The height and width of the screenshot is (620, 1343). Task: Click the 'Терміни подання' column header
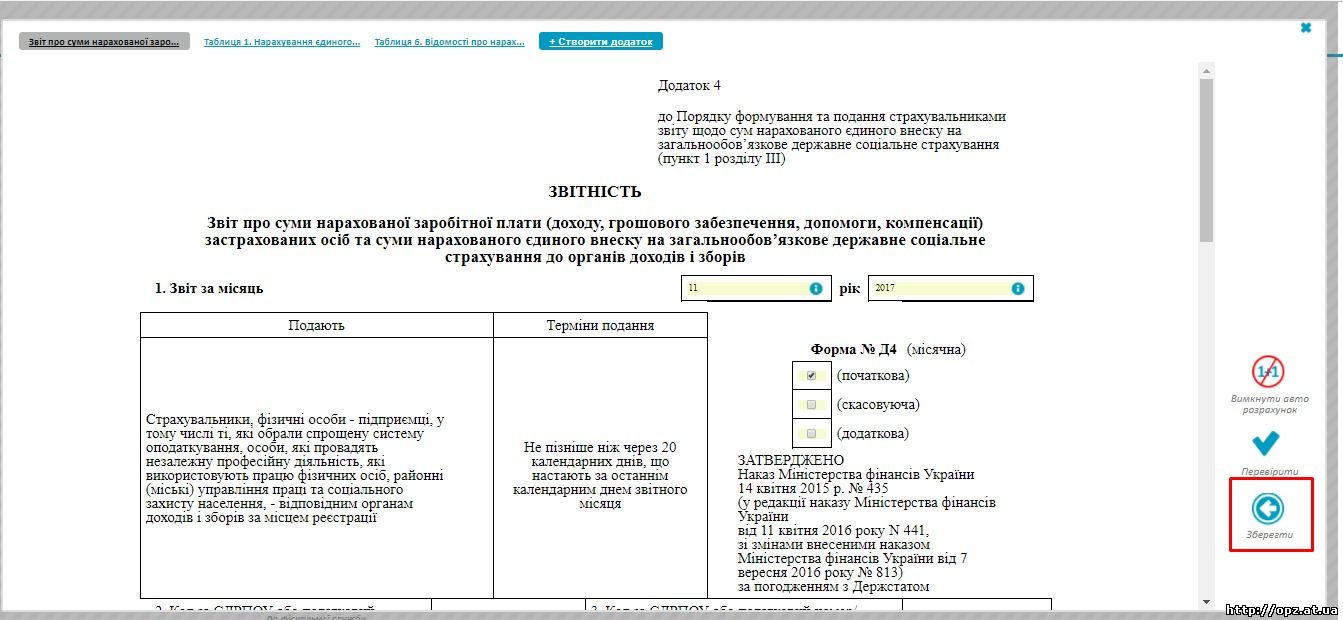(x=601, y=326)
